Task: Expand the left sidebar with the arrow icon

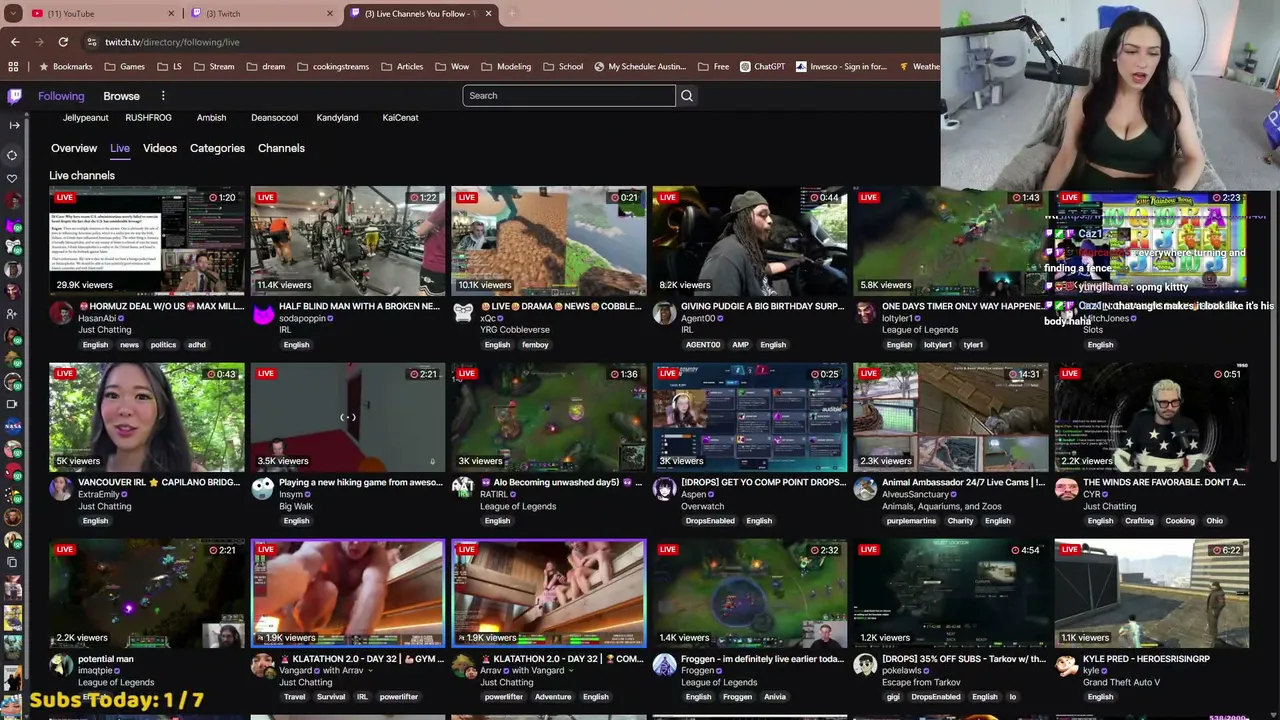Action: click(x=14, y=125)
